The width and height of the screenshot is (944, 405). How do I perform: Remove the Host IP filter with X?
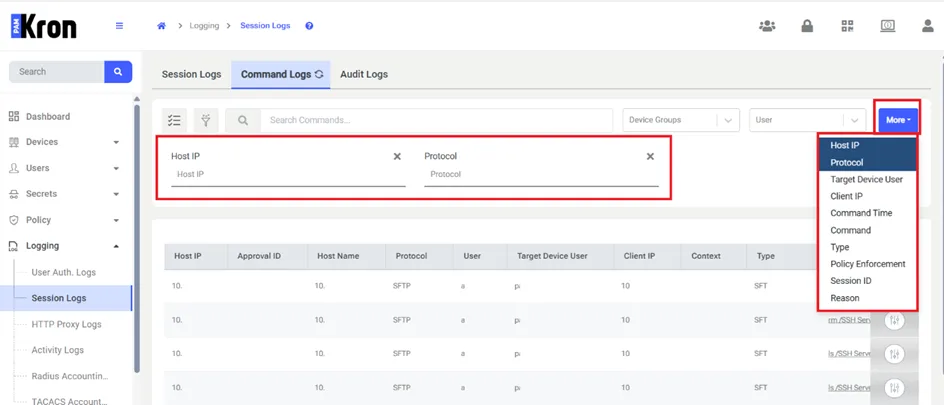(x=397, y=156)
